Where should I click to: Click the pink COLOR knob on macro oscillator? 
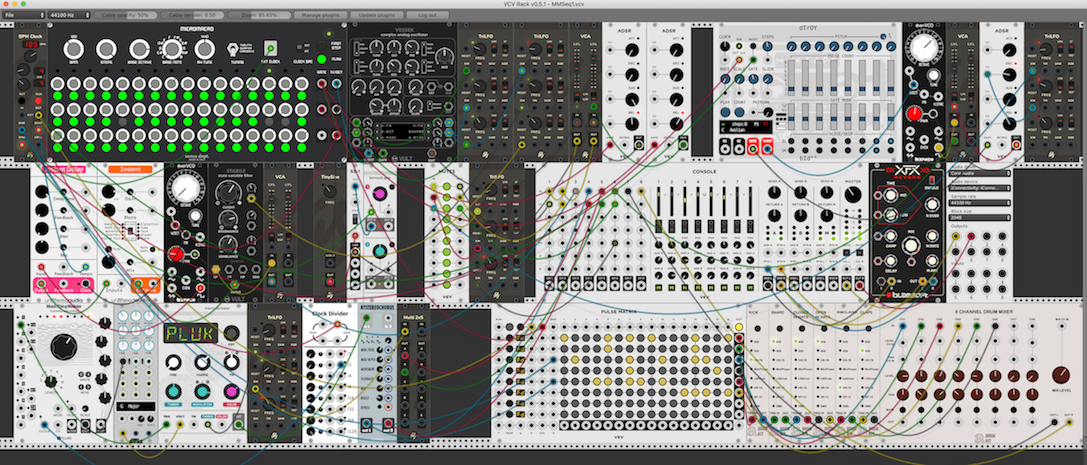pyautogui.click(x=231, y=392)
